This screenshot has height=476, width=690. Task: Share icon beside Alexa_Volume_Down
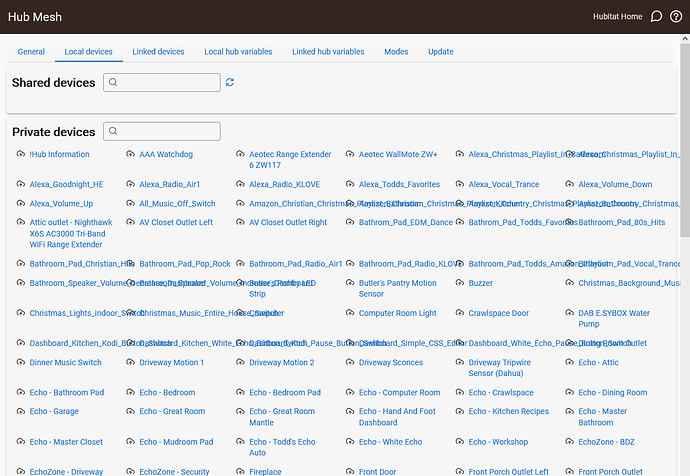(569, 184)
